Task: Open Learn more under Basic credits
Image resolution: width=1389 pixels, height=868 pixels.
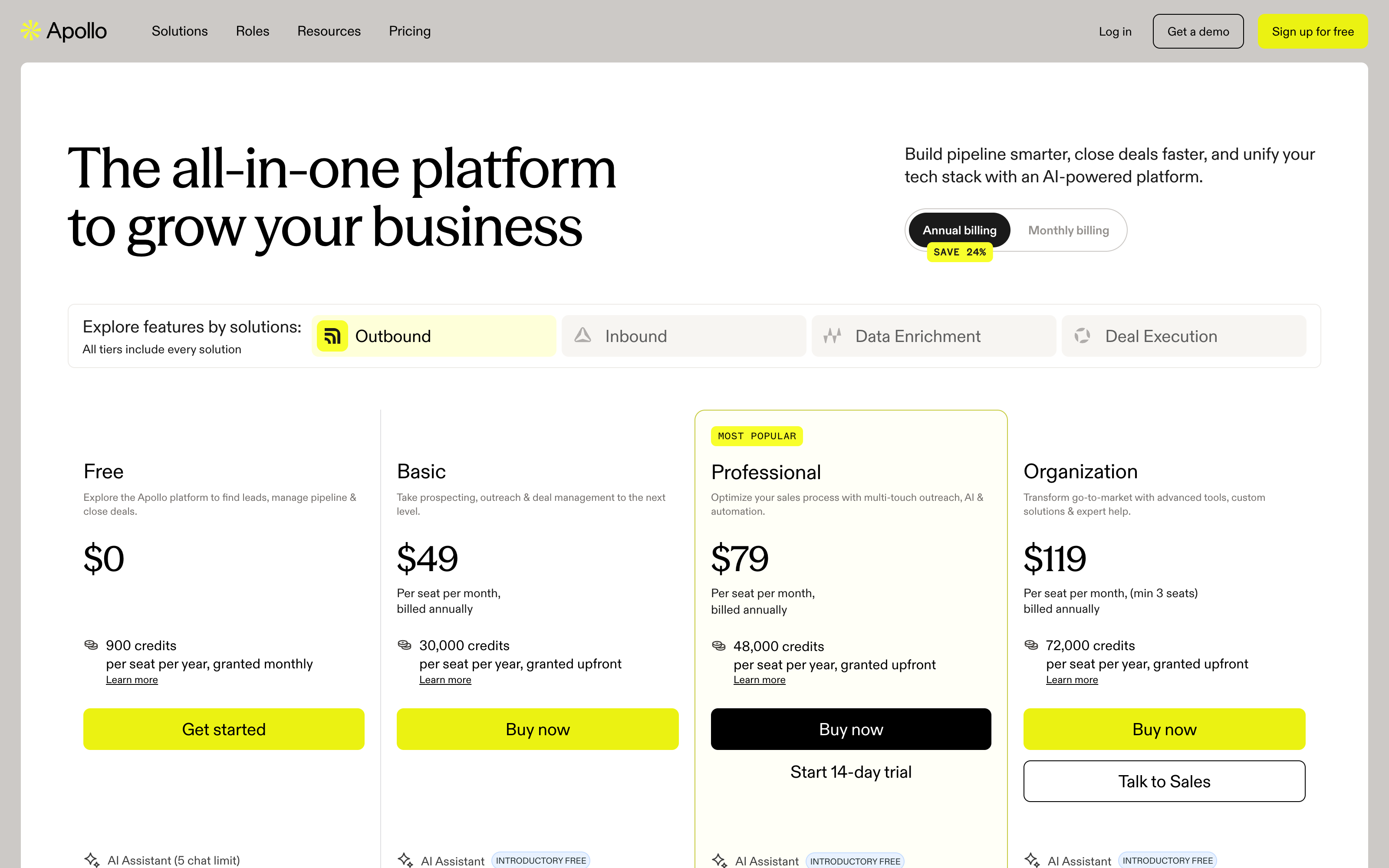Action: click(445, 680)
